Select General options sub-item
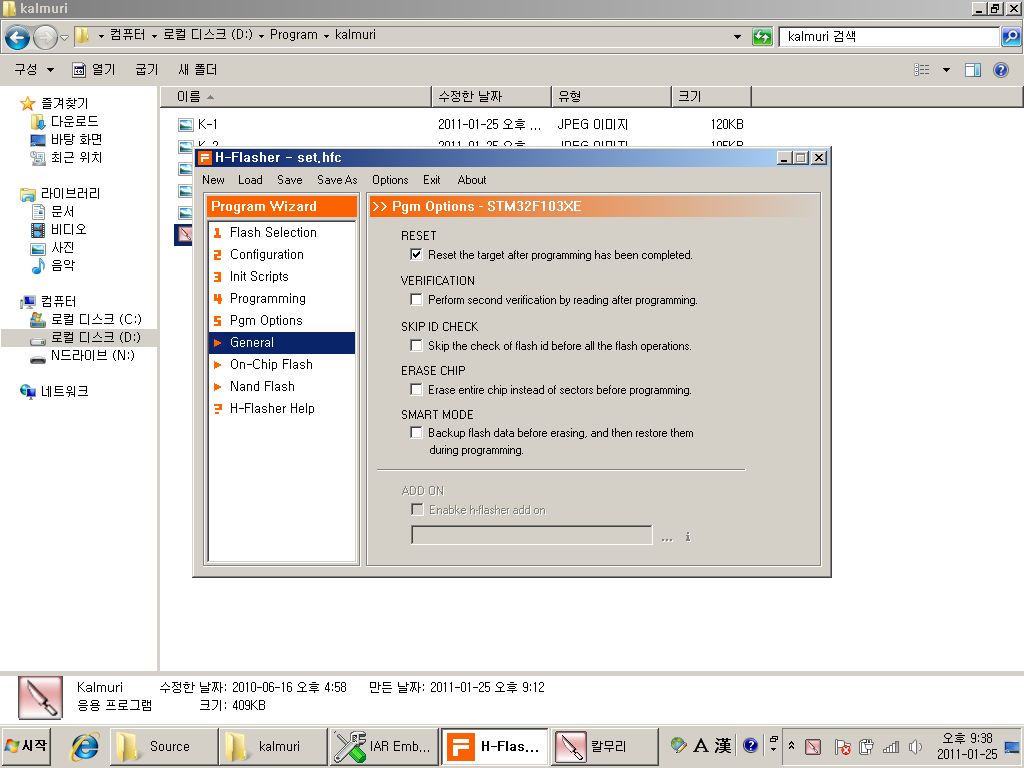The height and width of the screenshot is (768, 1024). tap(281, 342)
